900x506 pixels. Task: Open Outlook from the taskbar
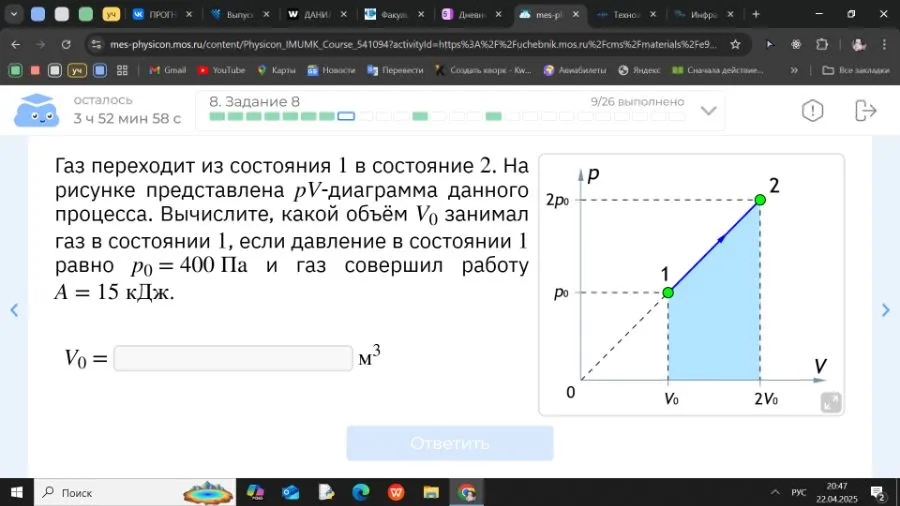(290, 492)
